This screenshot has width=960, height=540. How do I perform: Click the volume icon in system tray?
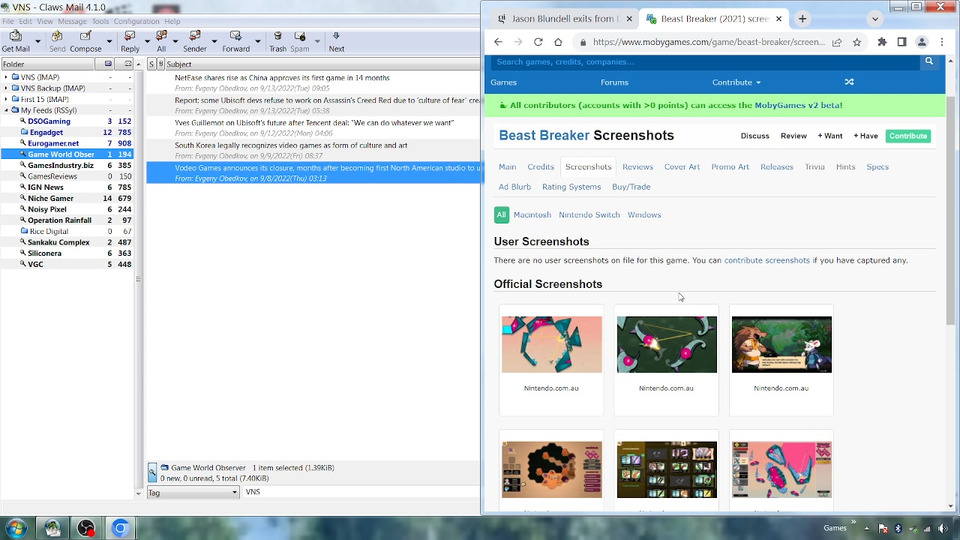click(x=943, y=528)
